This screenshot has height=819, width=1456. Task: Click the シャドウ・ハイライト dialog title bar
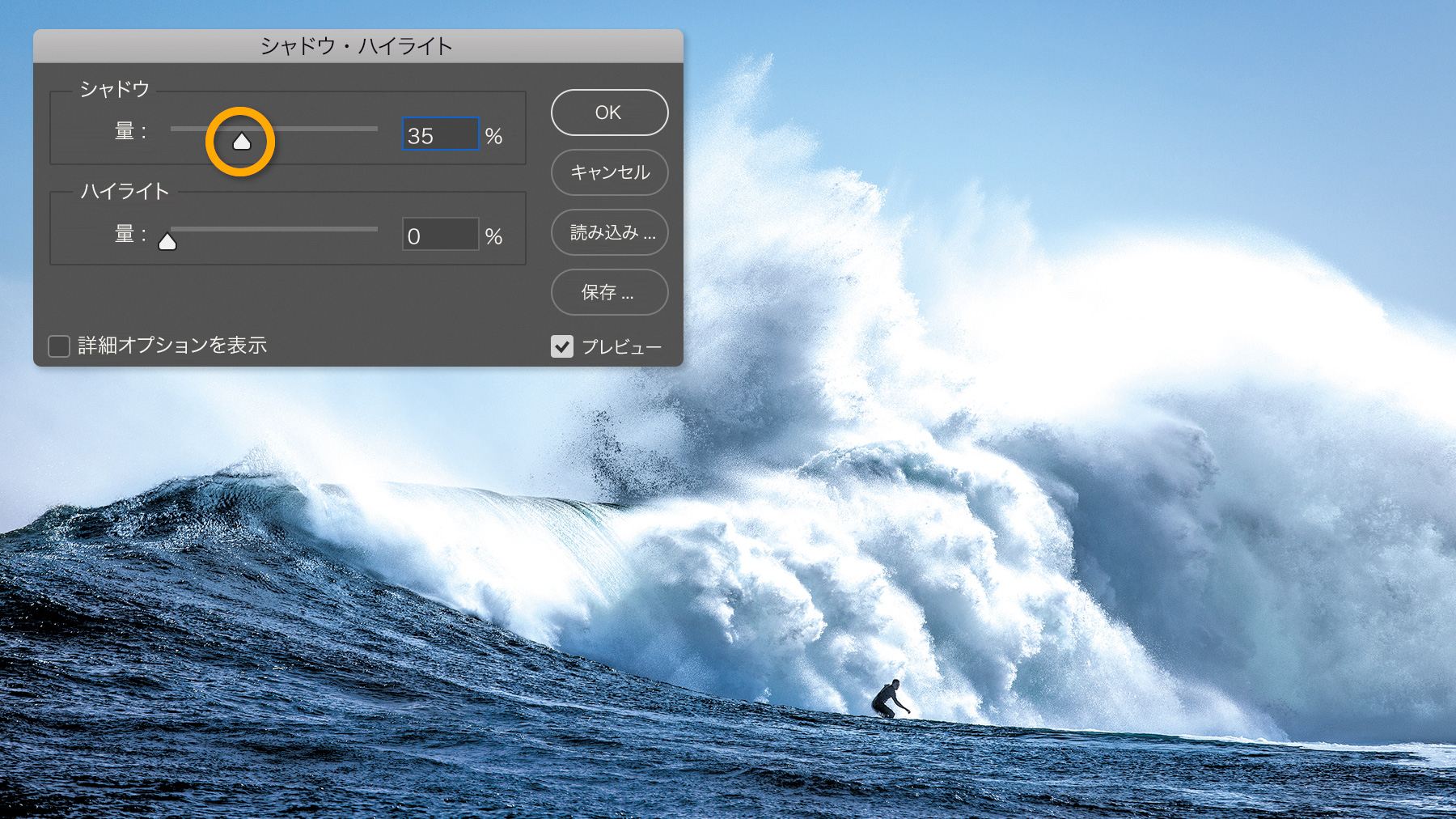pyautogui.click(x=356, y=46)
